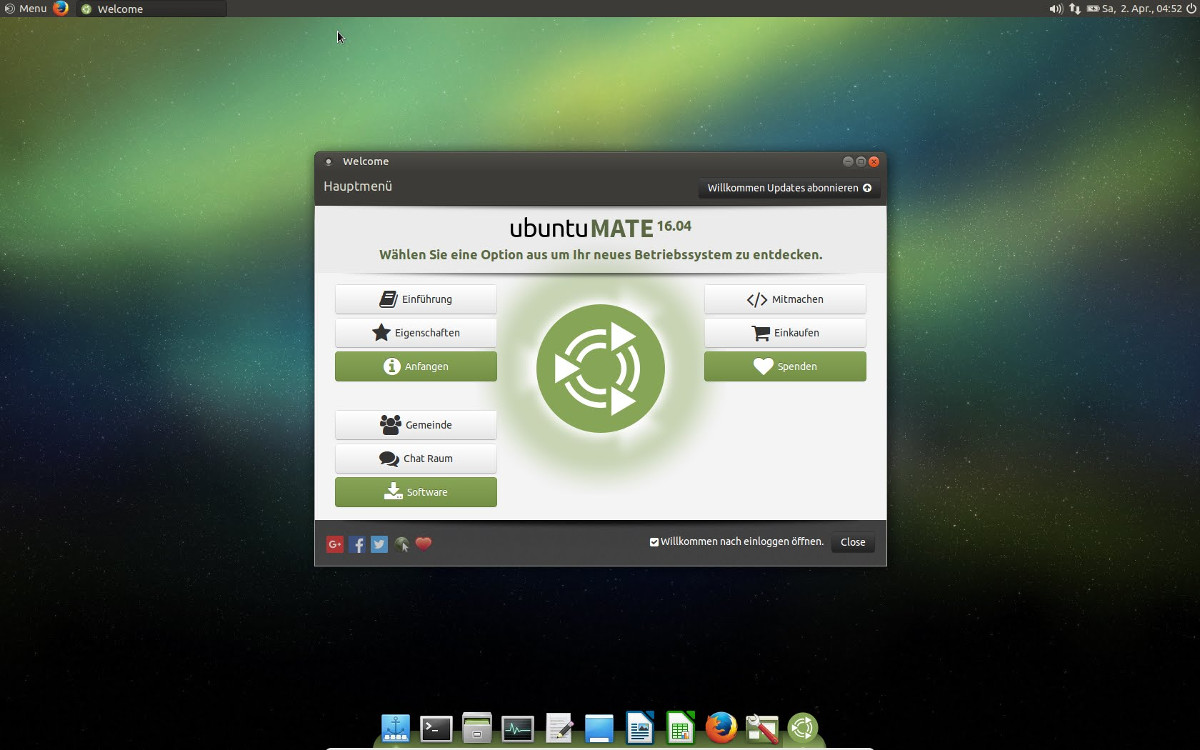Open the clock calendar showing 04:52
Screen dimensions: 1200x750
point(1142,8)
